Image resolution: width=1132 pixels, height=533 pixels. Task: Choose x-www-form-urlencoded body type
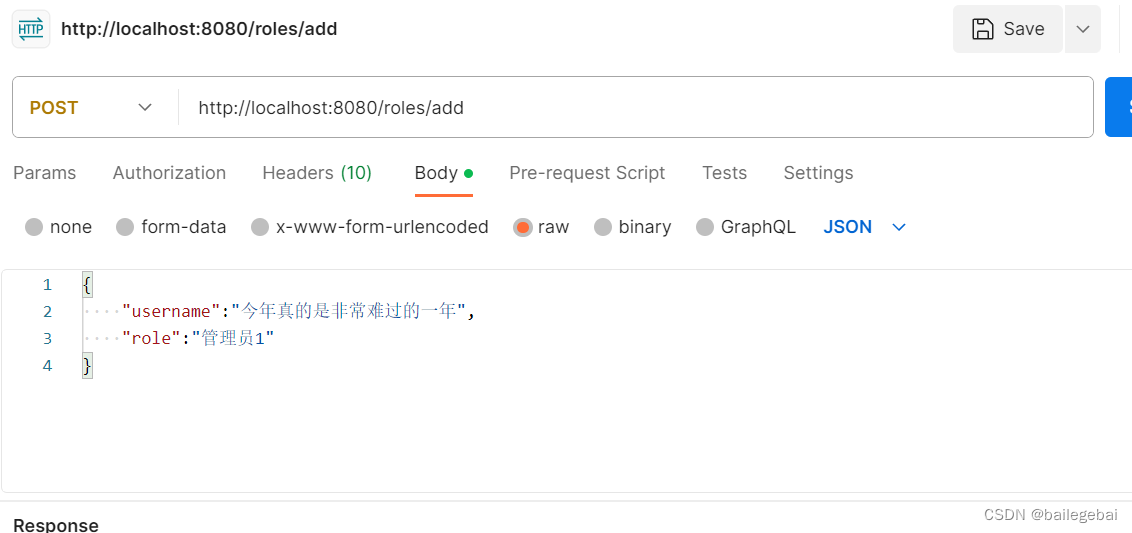tap(260, 227)
